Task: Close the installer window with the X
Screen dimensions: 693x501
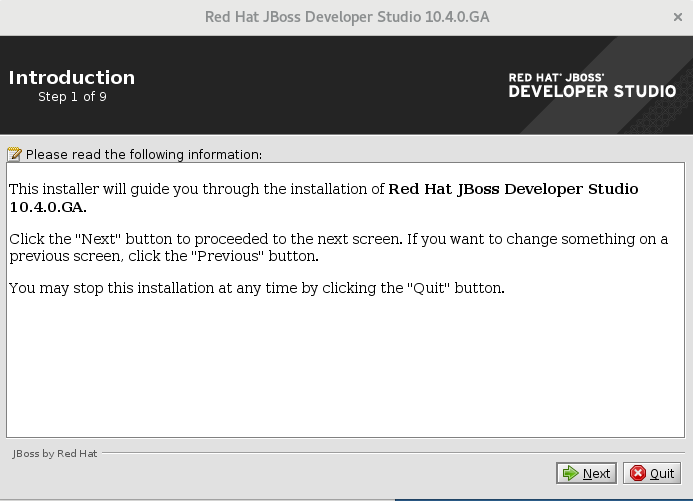Action: point(678,17)
